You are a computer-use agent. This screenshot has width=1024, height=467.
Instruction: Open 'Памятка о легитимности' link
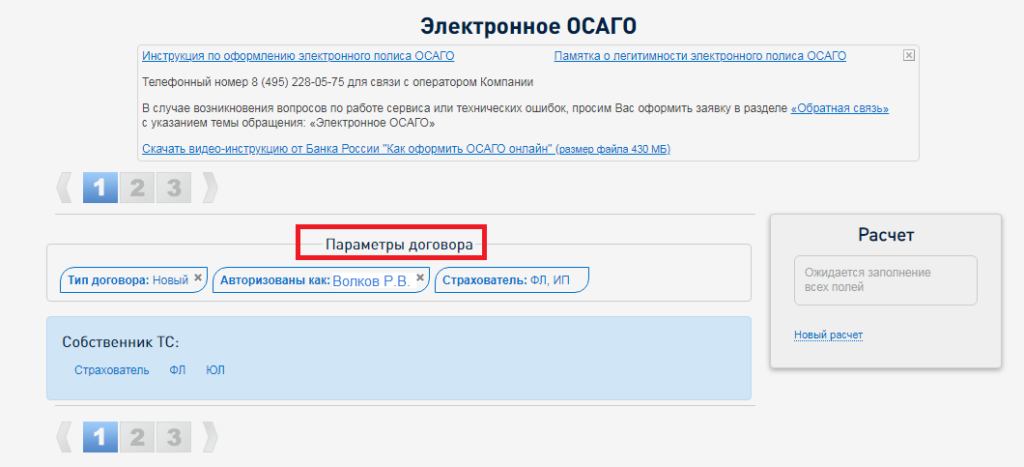click(699, 56)
